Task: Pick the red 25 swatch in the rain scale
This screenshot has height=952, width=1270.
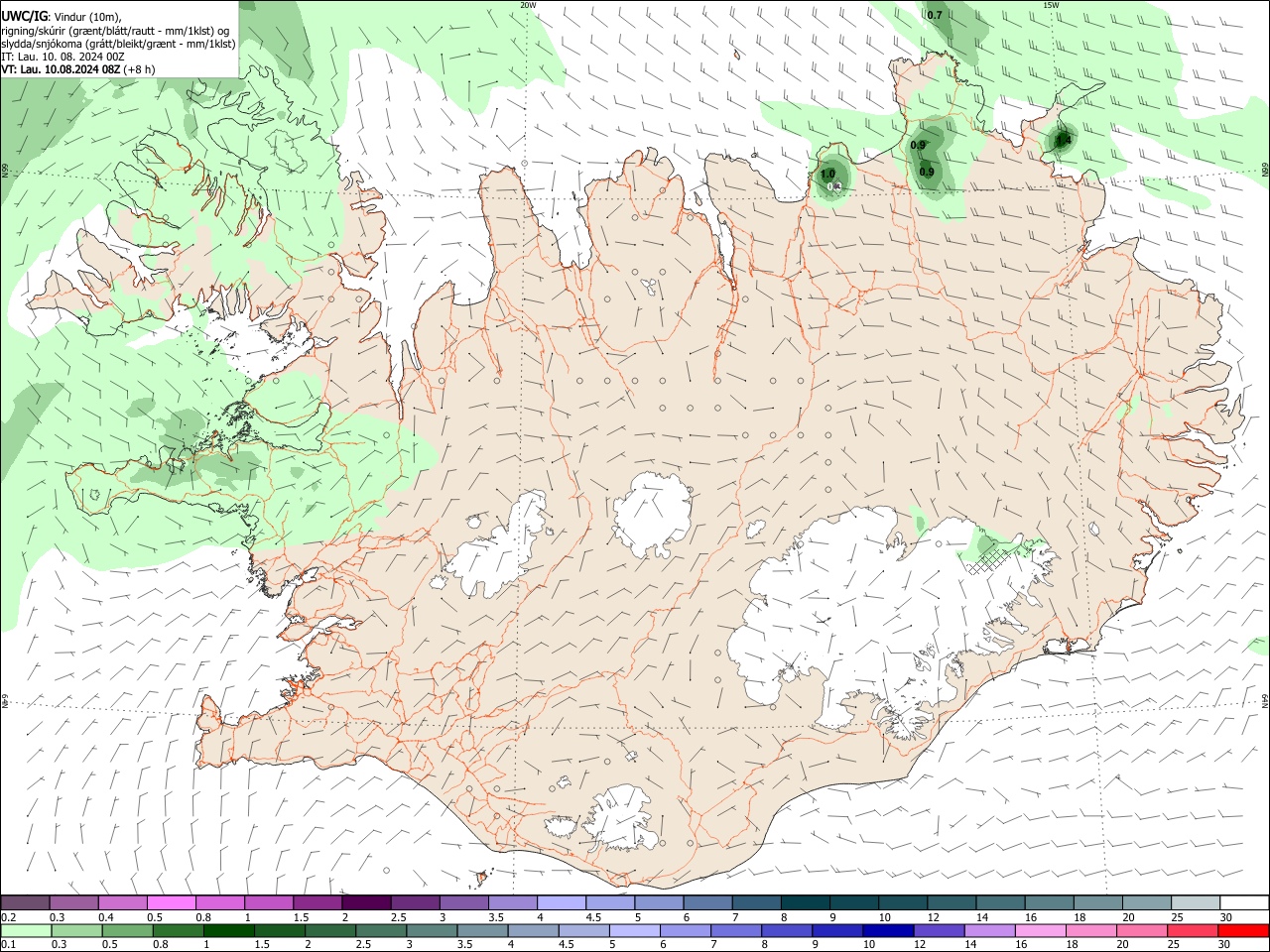Action: tap(1193, 930)
